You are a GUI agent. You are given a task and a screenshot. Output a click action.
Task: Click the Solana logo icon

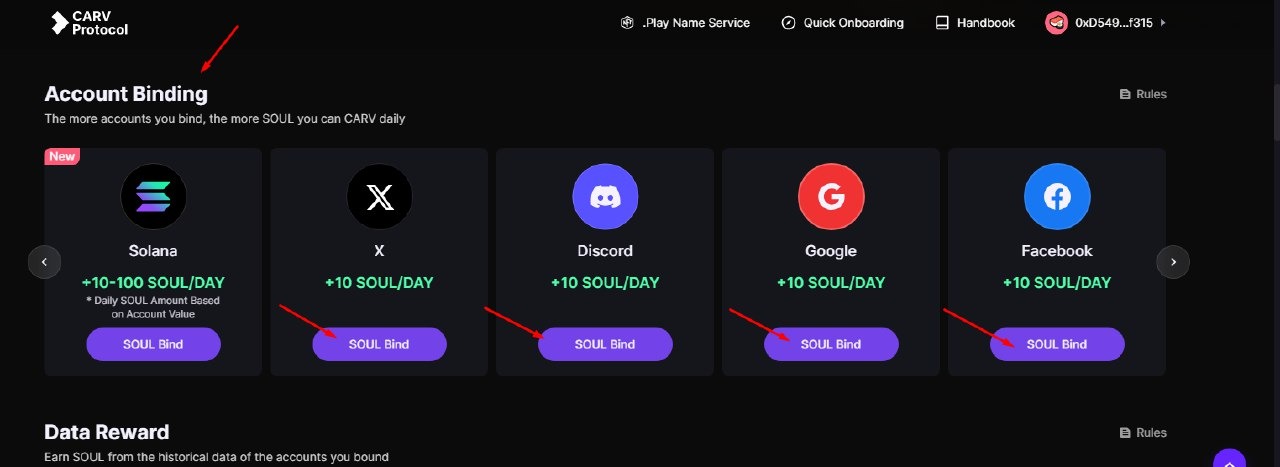pos(153,197)
